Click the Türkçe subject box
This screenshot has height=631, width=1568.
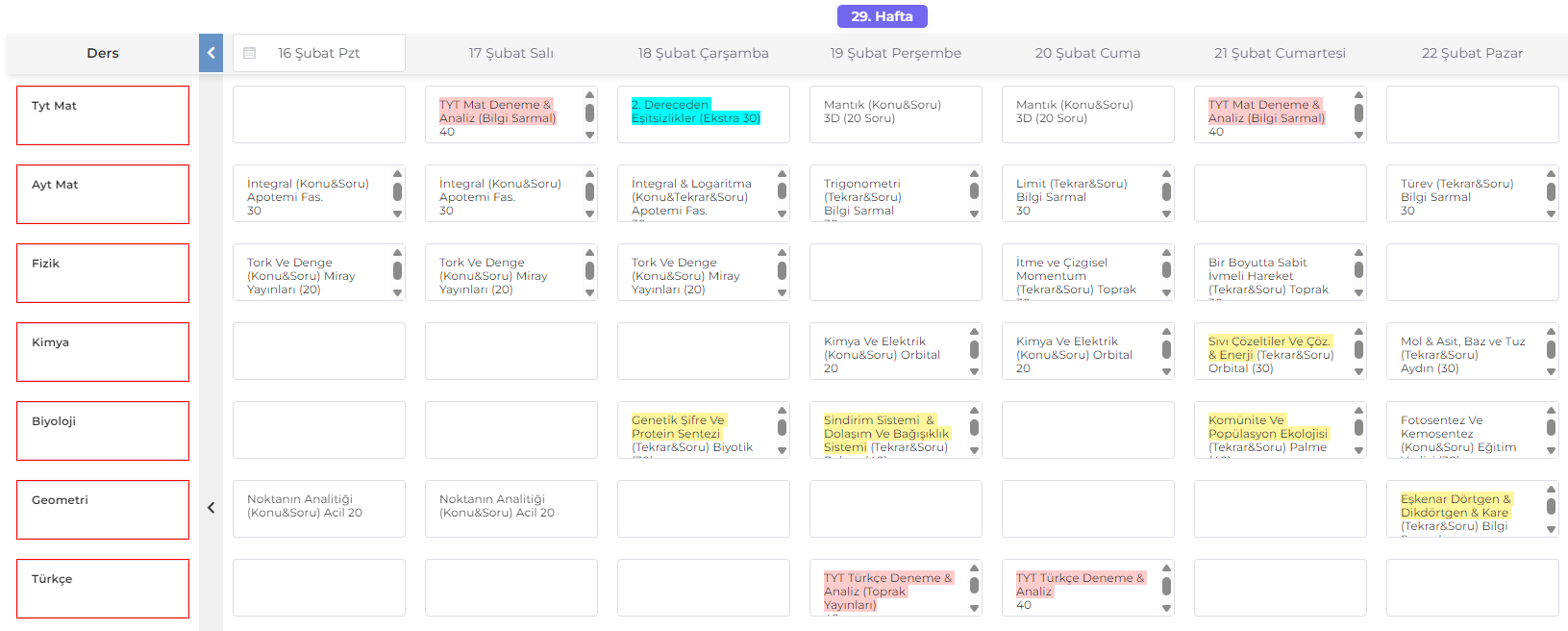coord(103,589)
